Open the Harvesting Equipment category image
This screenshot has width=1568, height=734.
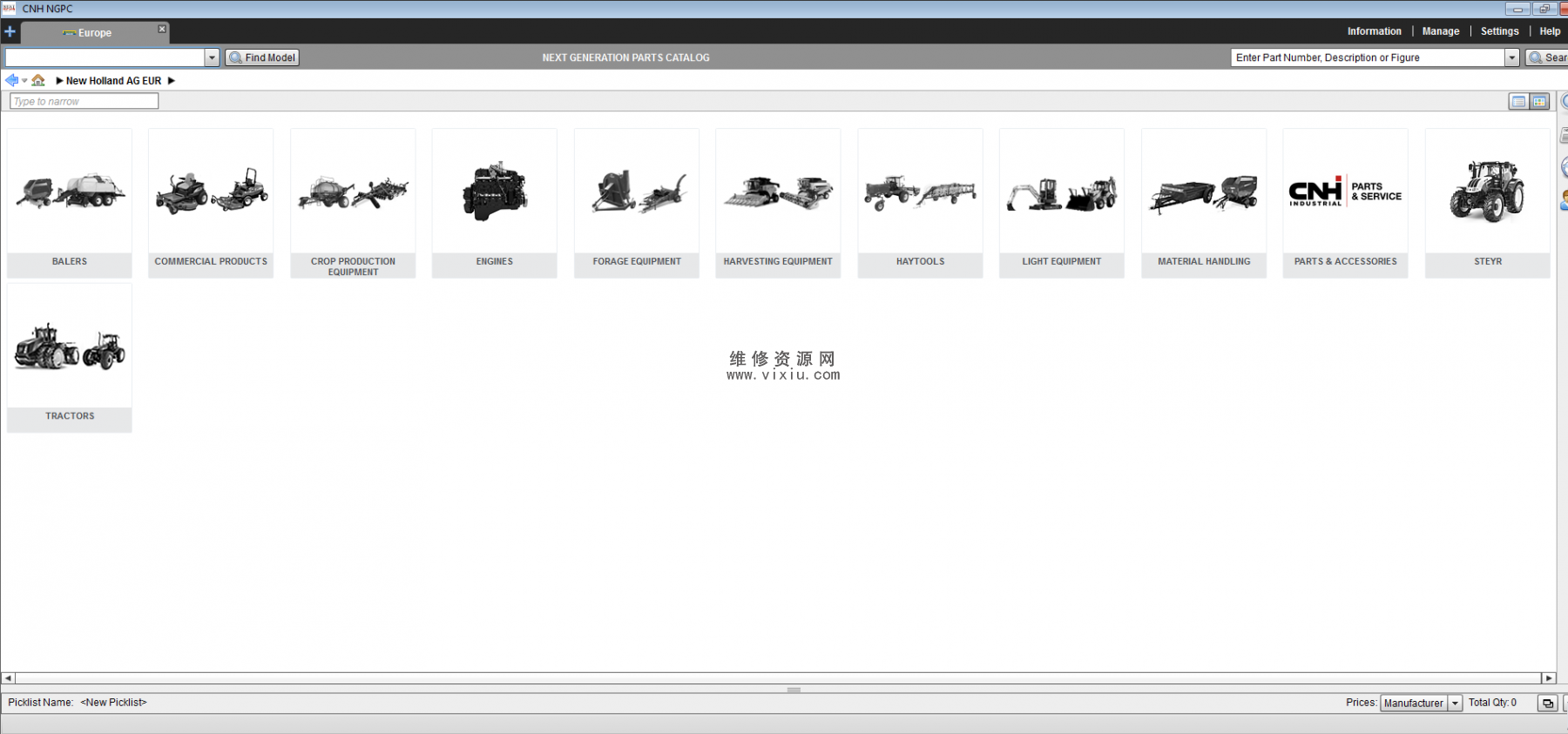tap(778, 192)
